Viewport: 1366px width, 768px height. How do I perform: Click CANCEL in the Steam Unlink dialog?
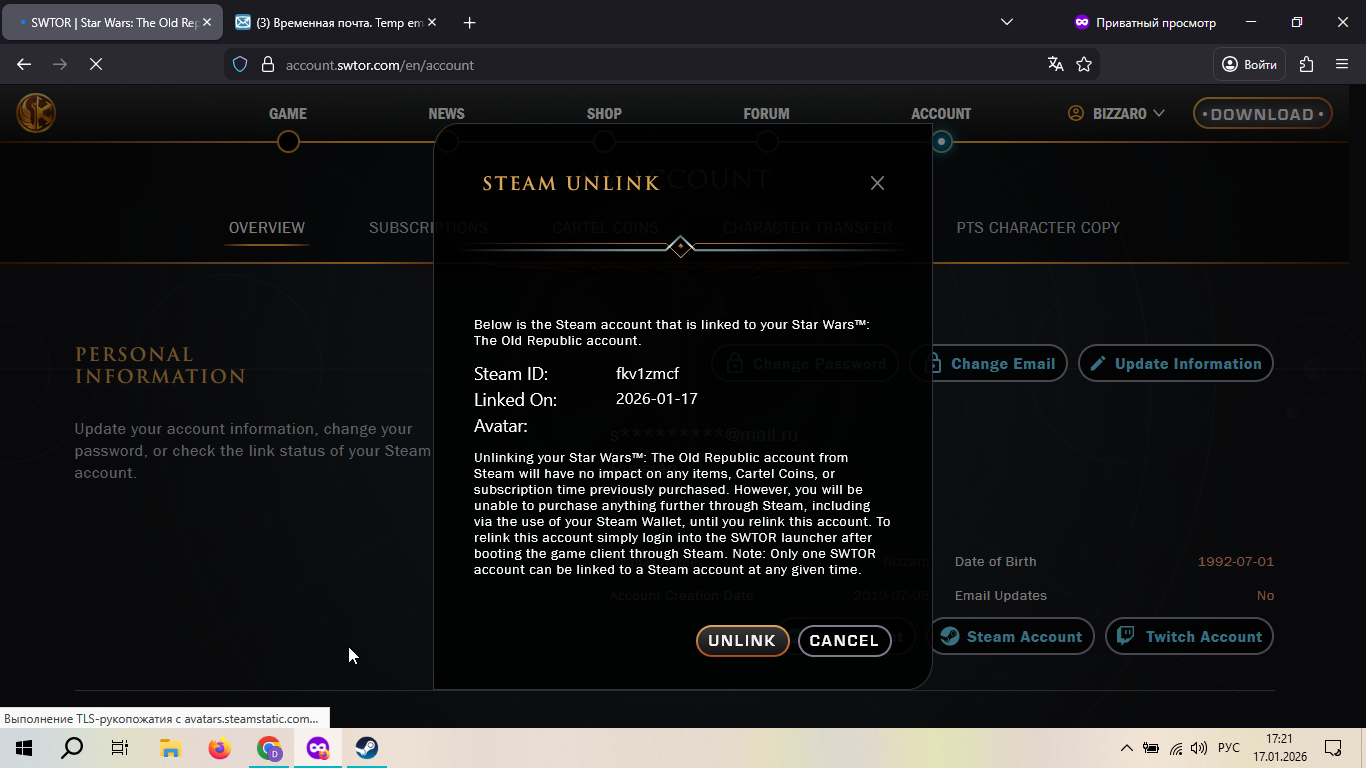tap(844, 641)
